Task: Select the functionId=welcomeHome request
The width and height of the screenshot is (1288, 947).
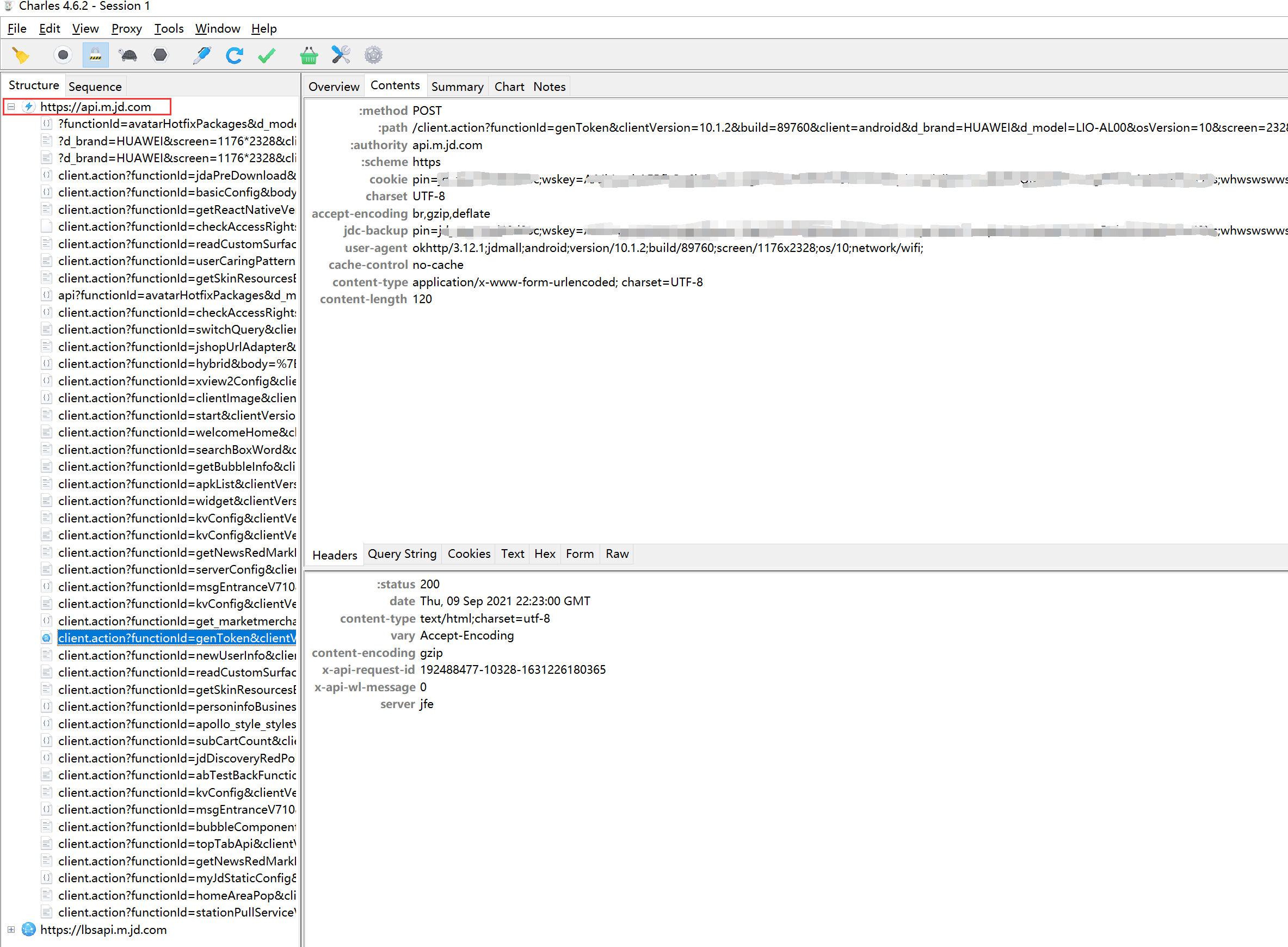Action: point(176,432)
